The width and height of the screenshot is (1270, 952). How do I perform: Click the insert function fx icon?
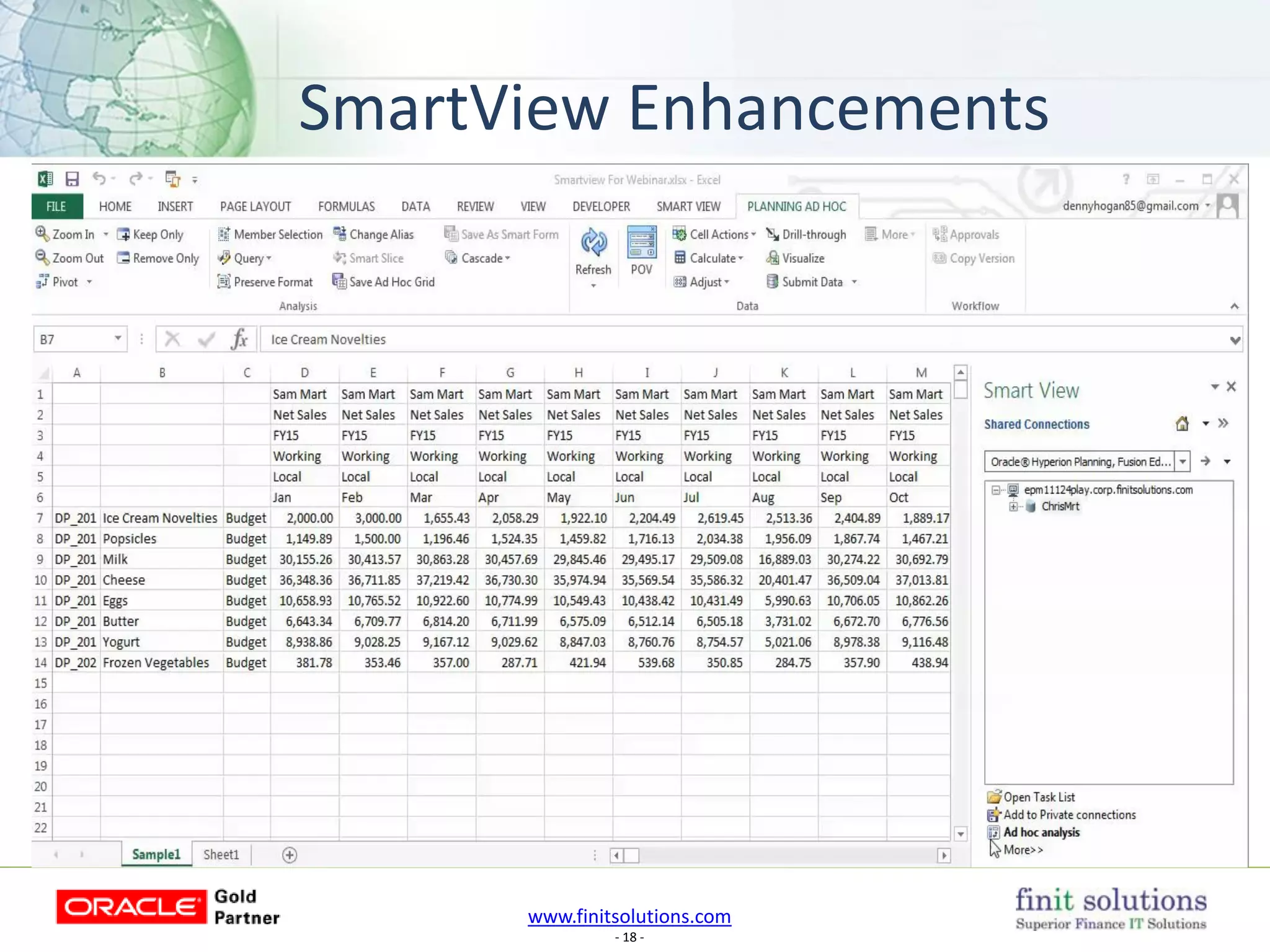(x=239, y=339)
